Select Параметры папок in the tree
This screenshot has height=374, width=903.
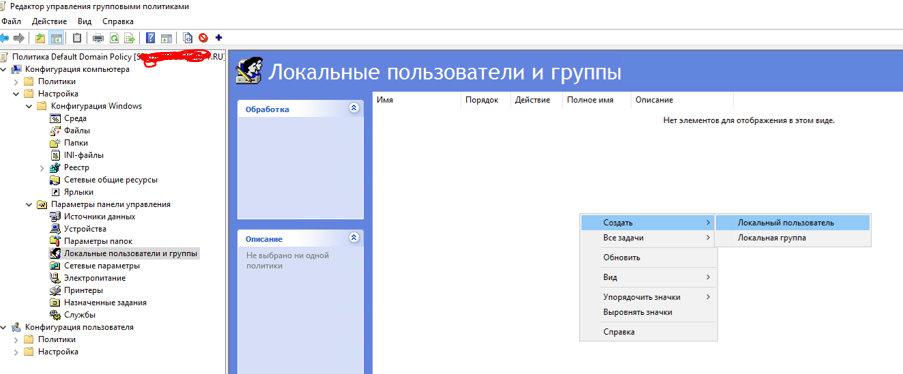98,241
